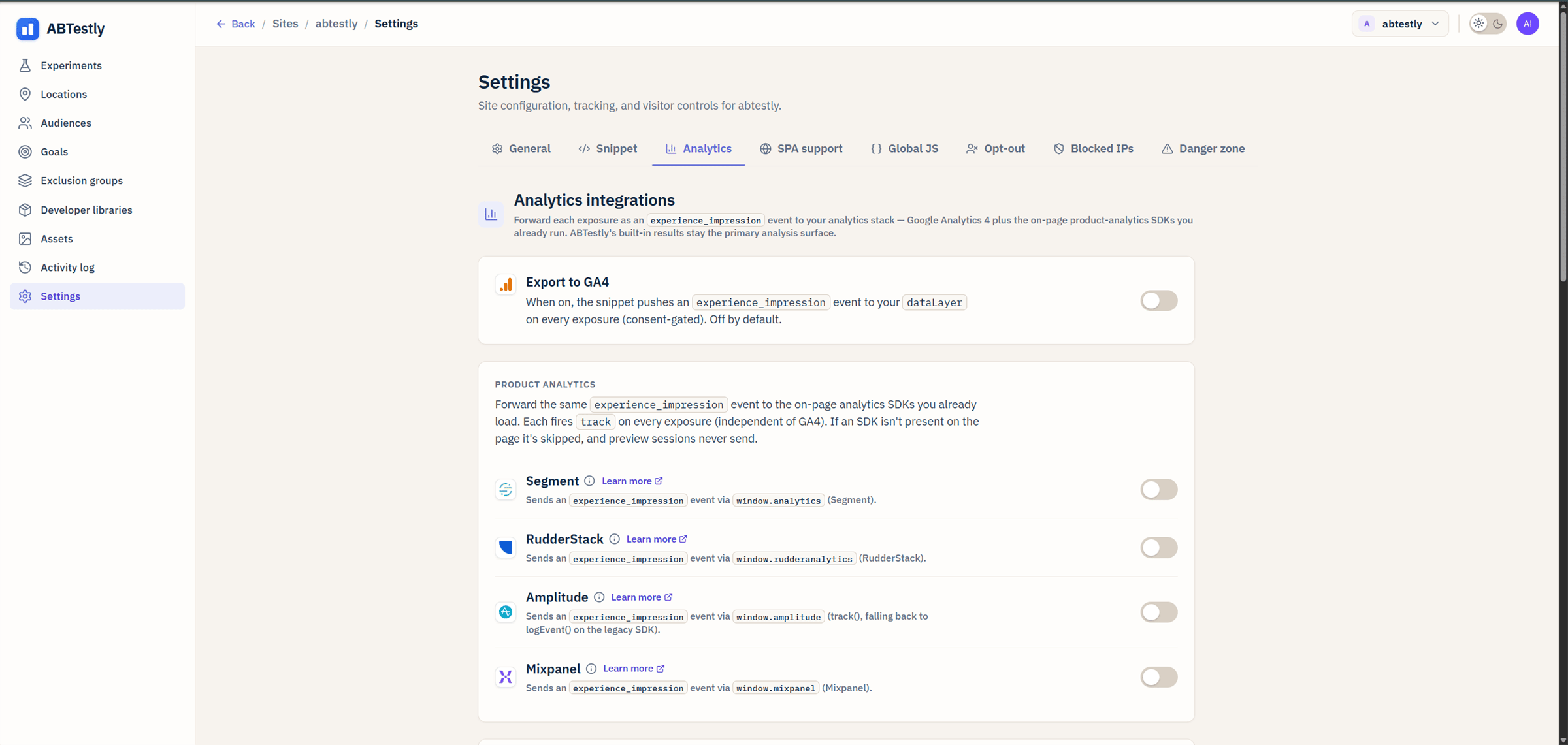The width and height of the screenshot is (1568, 745).
Task: Open Assets in the sidebar
Action: click(x=97, y=238)
